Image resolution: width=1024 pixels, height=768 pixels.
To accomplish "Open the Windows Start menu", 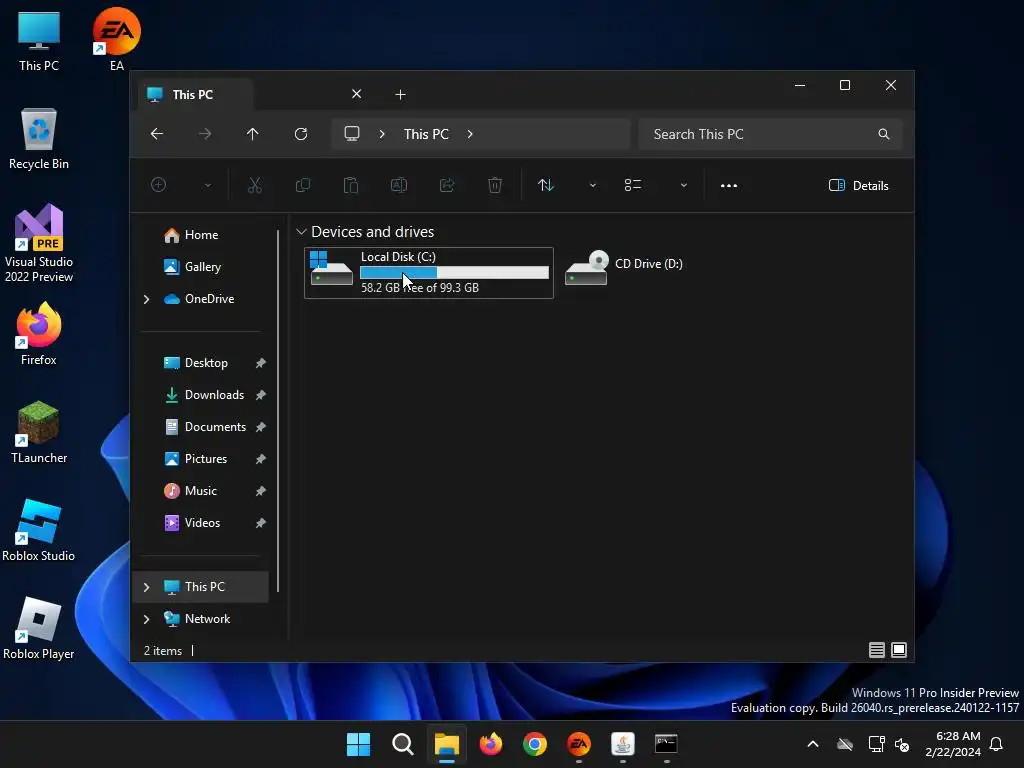I will (x=359, y=744).
